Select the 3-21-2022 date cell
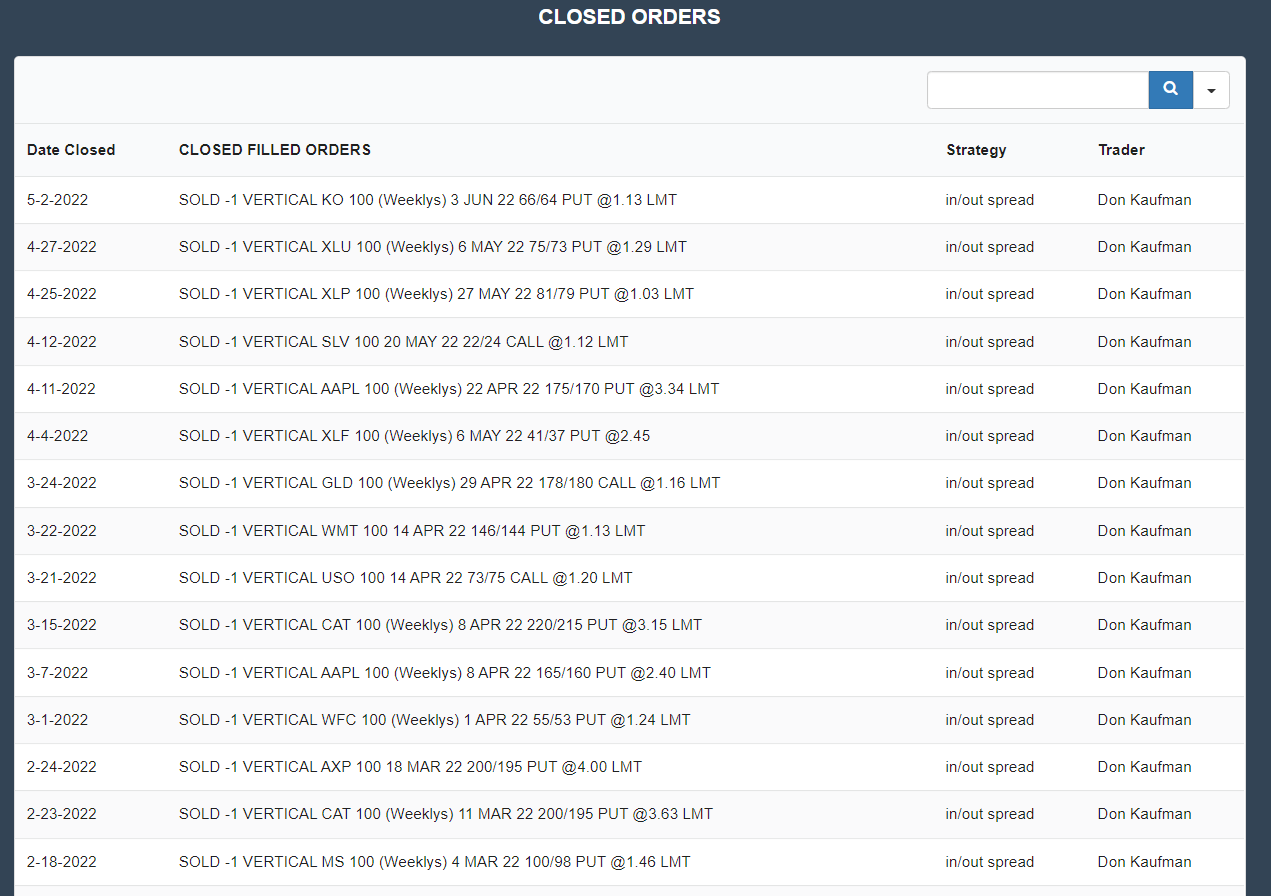Viewport: 1271px width, 896px height. [x=62, y=578]
